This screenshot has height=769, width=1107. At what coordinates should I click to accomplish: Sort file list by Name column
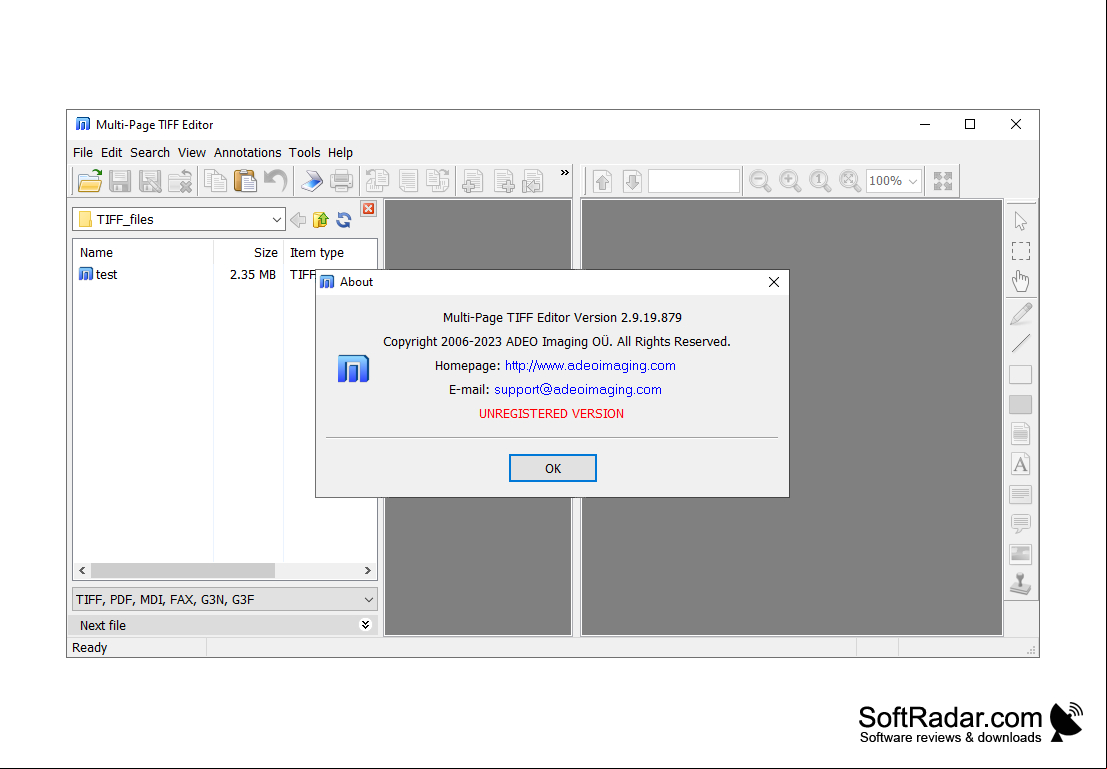coord(143,252)
